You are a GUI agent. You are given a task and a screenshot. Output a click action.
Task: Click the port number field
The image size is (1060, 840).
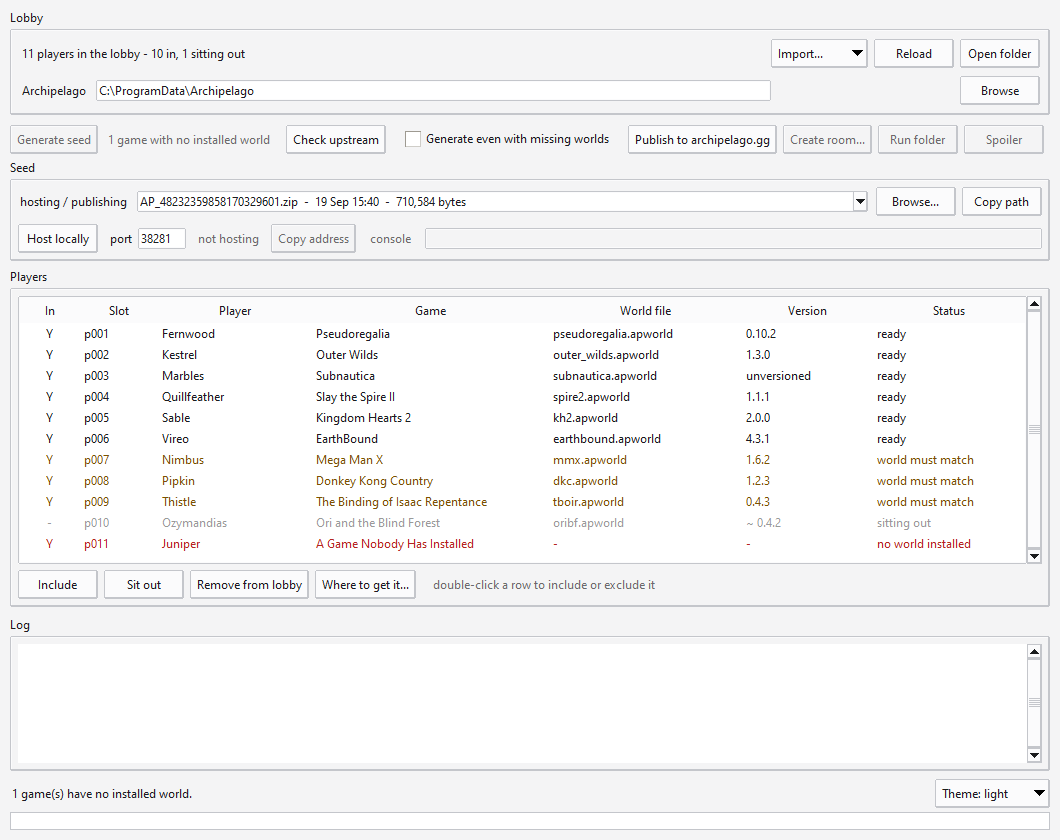162,239
